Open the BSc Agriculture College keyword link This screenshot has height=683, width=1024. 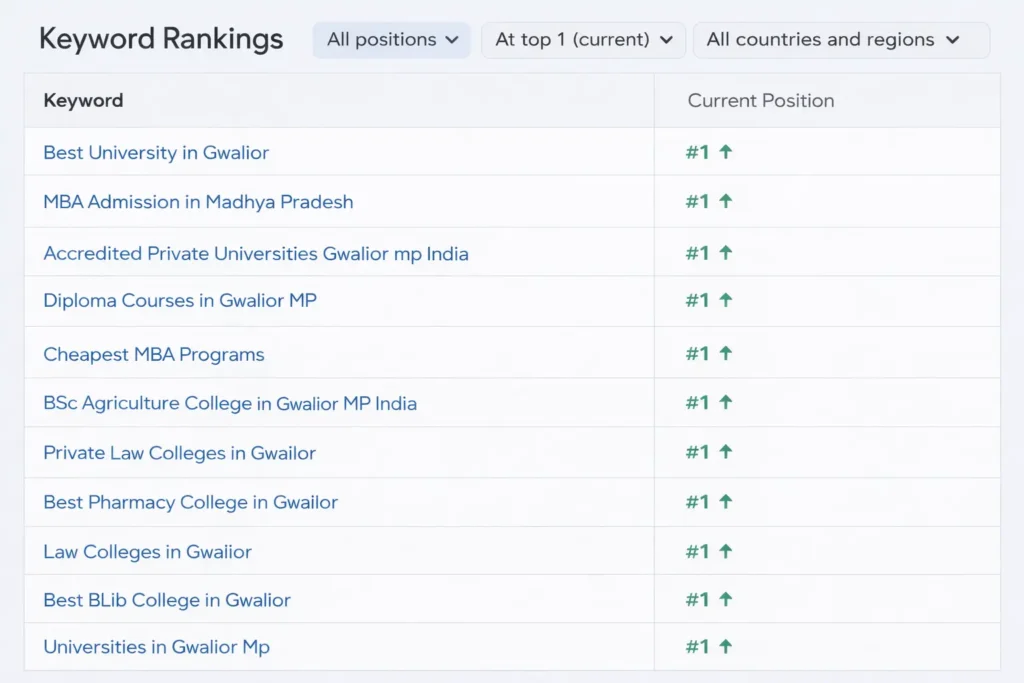tap(230, 402)
